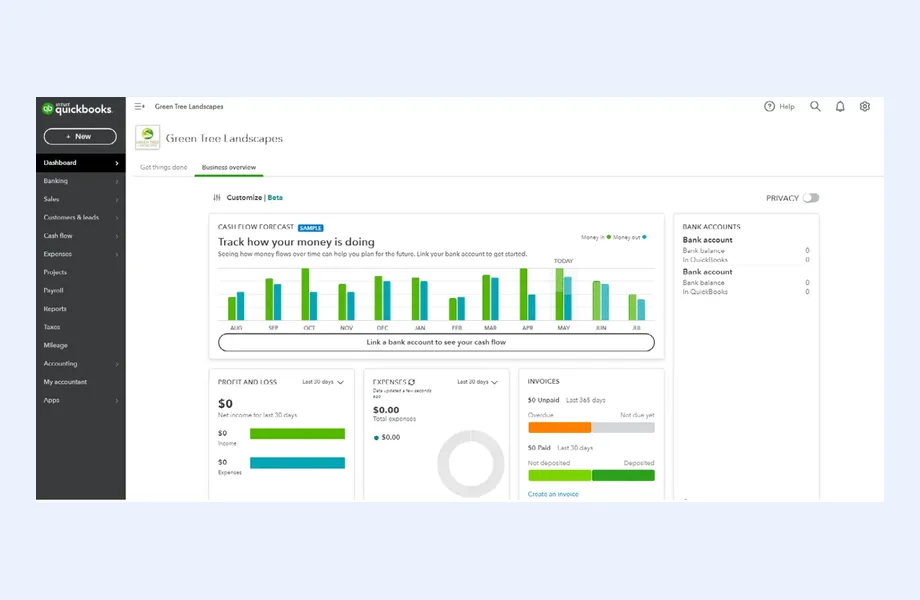Click the green Income bar
The image size is (920, 600).
pos(297,433)
